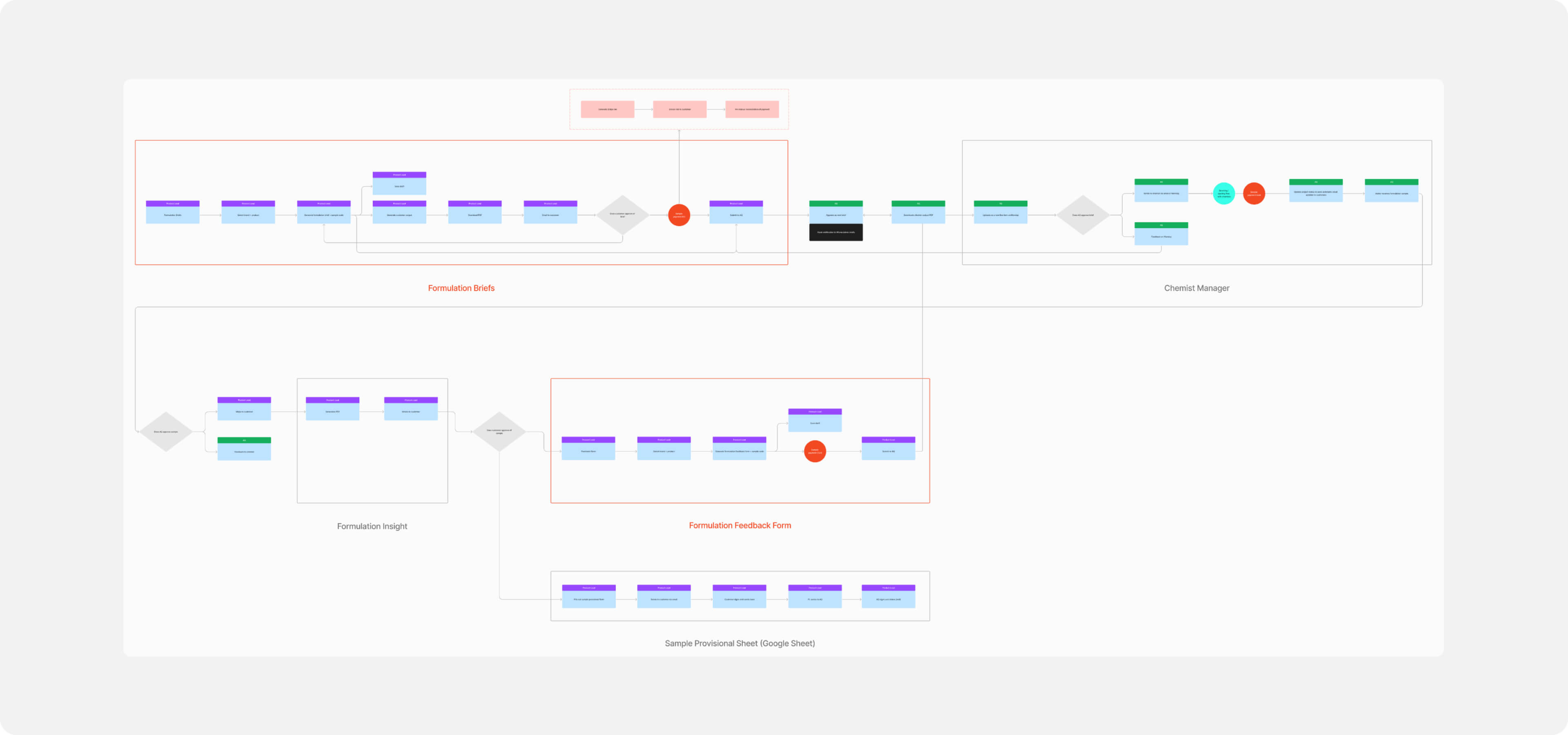Click the Does AG approve sample diamond

pyautogui.click(x=165, y=431)
